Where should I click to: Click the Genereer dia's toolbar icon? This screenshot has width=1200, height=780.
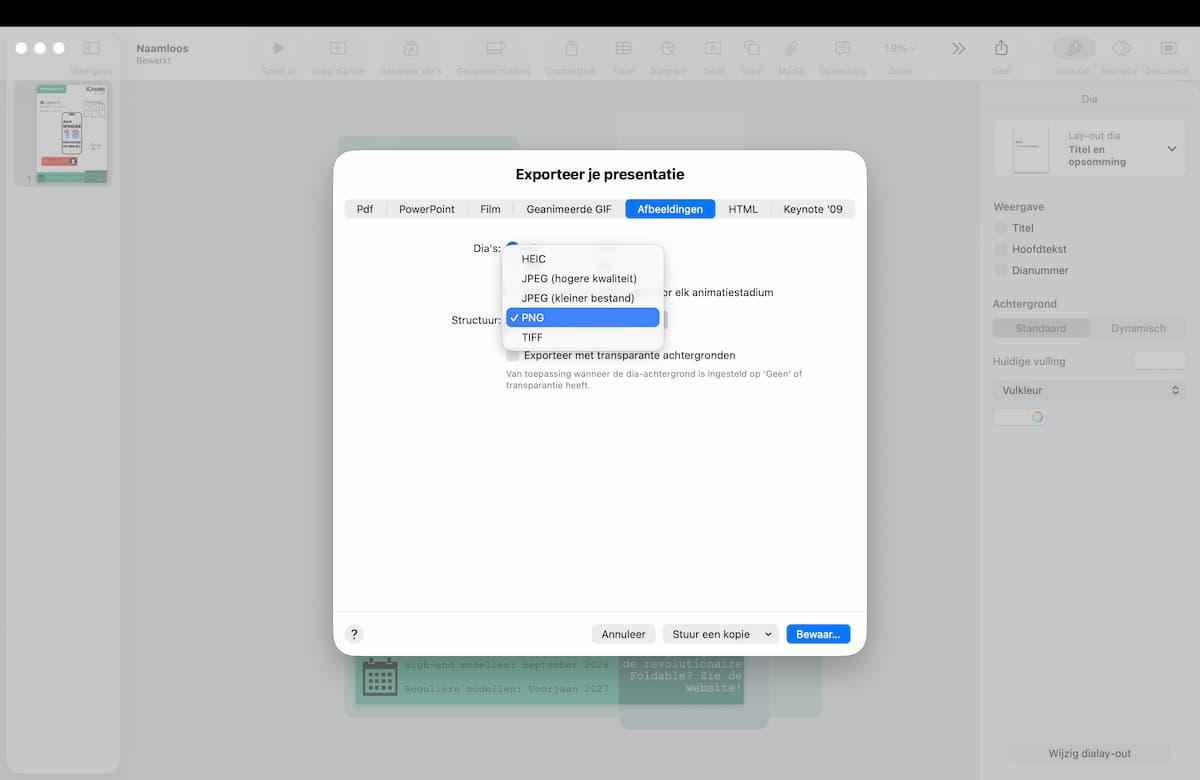click(x=411, y=48)
